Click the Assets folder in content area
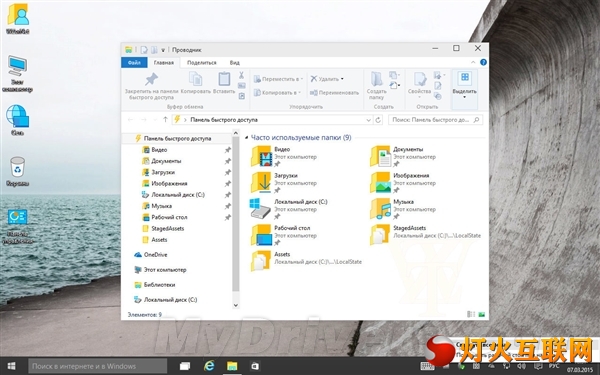Image resolution: width=600 pixels, height=375 pixels. pos(261,261)
